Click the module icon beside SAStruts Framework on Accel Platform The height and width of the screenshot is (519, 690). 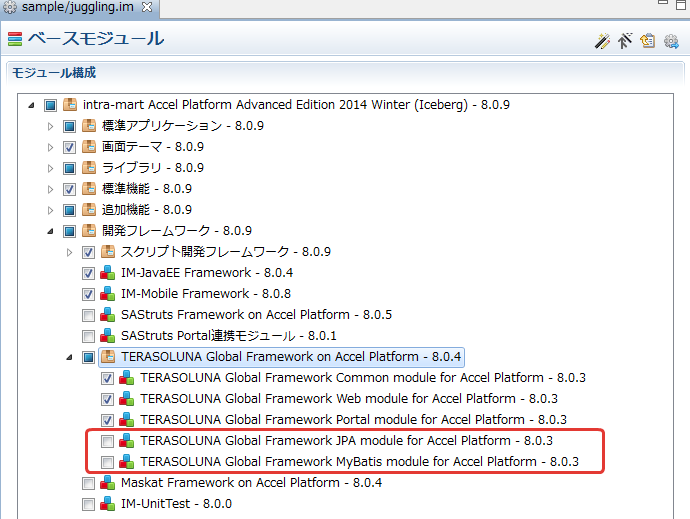coord(108,315)
